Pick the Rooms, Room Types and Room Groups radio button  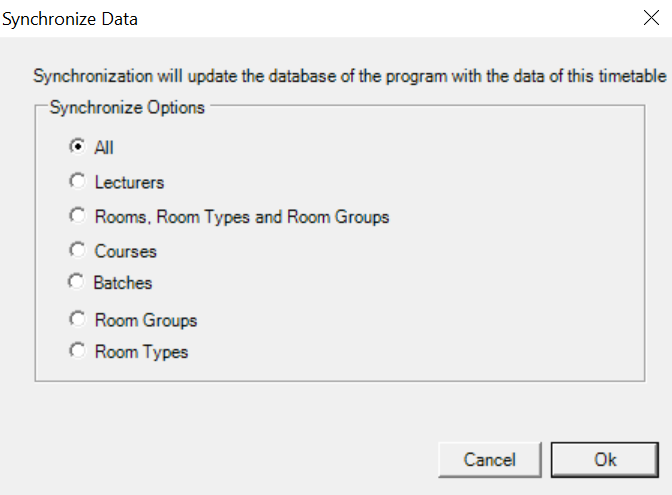click(x=77, y=216)
